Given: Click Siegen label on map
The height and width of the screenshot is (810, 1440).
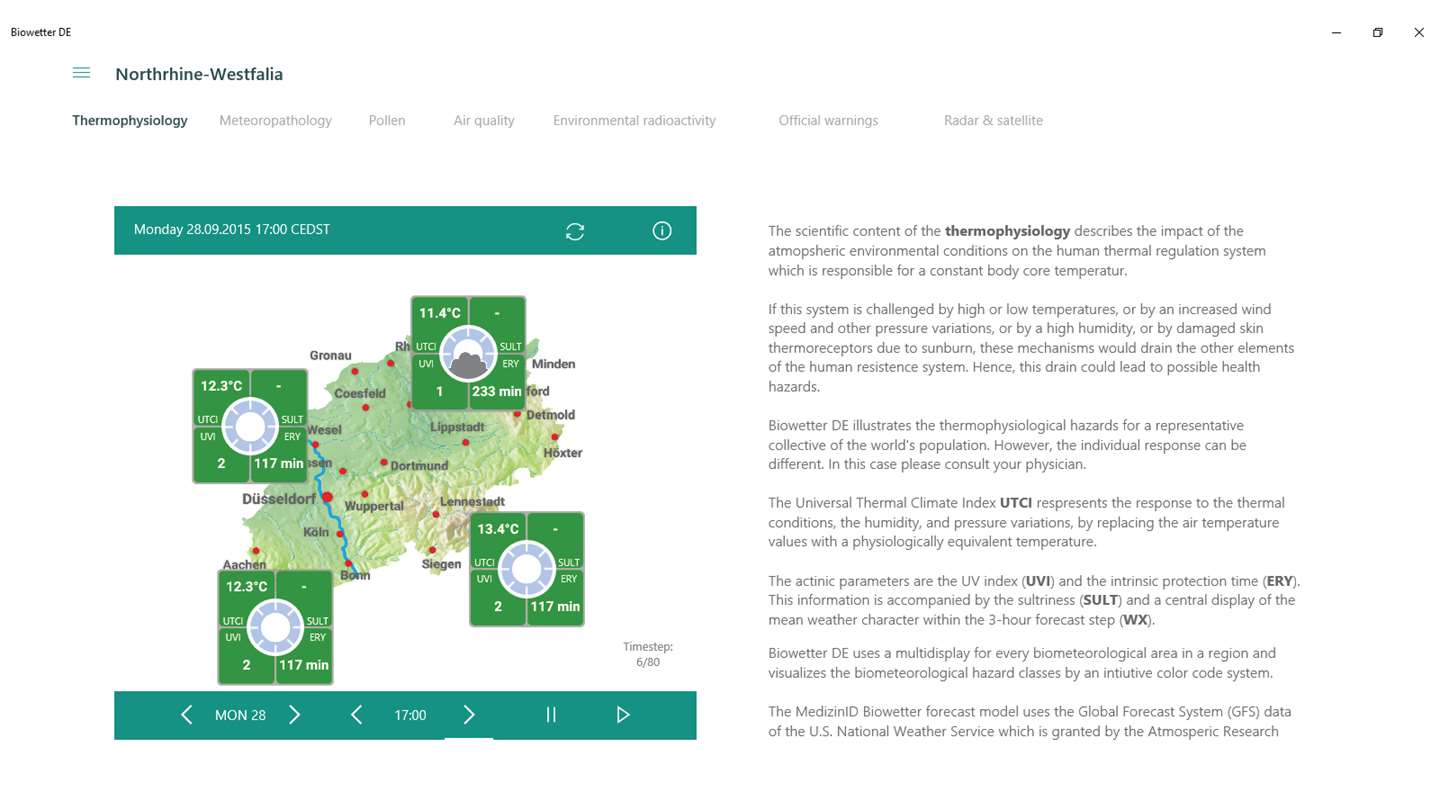Looking at the screenshot, I should tap(441, 564).
